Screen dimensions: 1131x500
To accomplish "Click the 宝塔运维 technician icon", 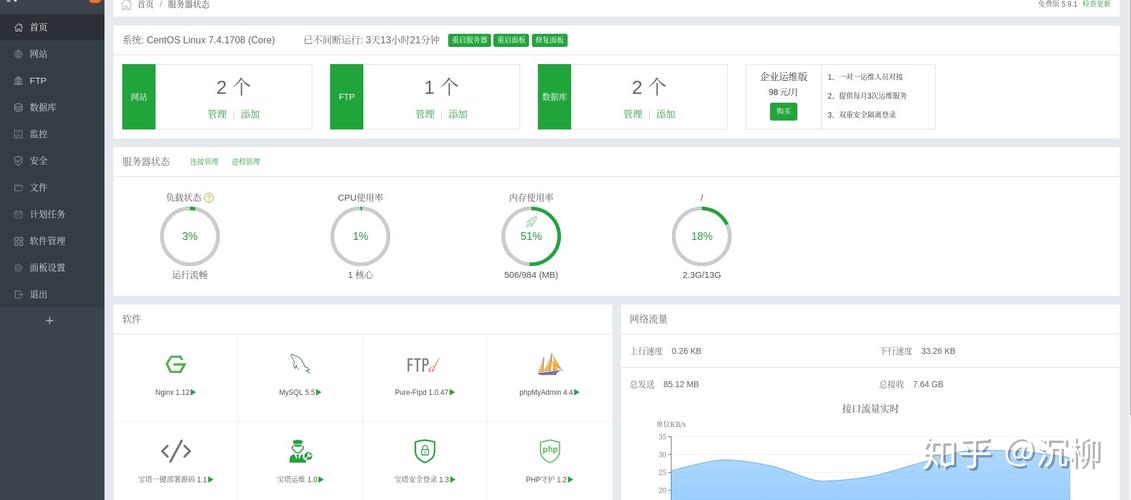I will (300, 451).
